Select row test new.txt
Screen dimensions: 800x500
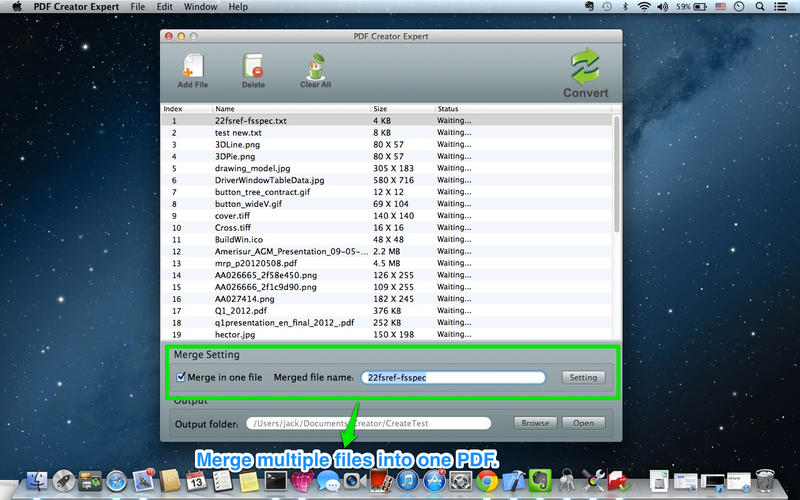(387, 133)
